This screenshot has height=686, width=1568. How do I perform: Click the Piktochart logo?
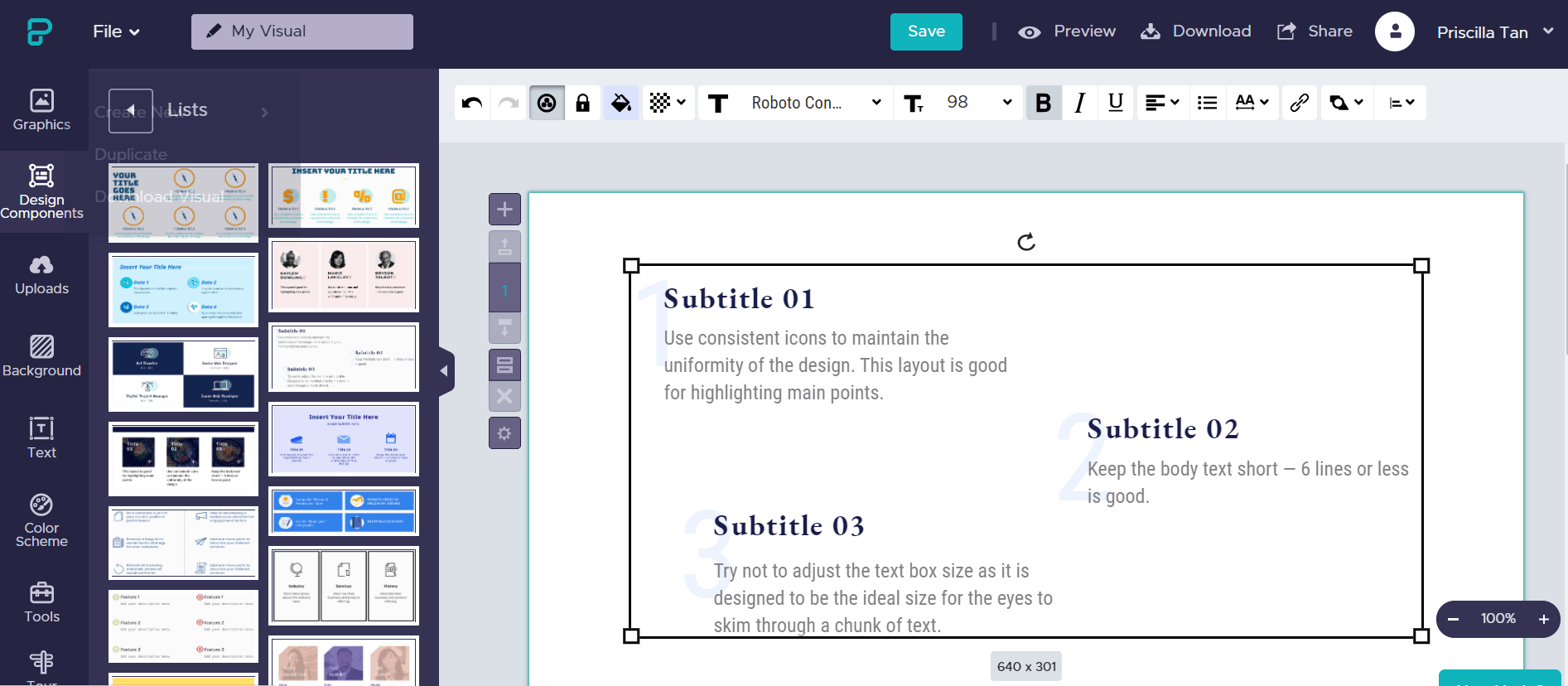[39, 31]
